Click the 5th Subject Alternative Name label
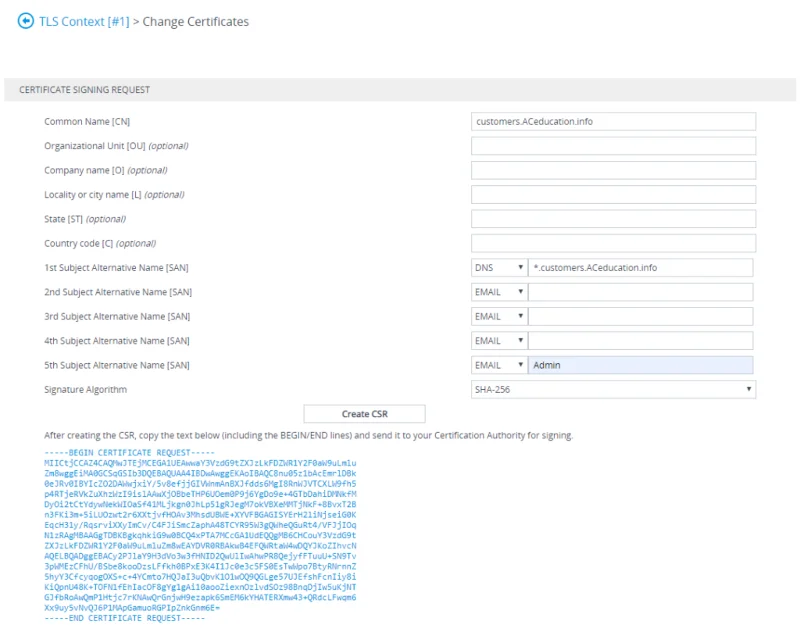Image resolution: width=800 pixels, height=632 pixels. [117, 365]
